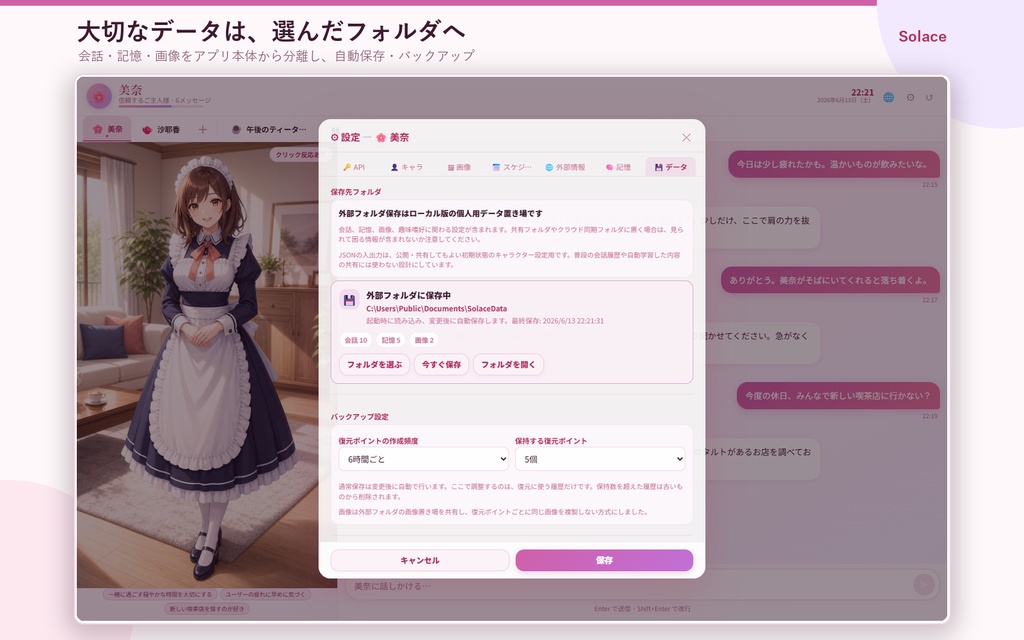
Task: Click trait chip 新しい喫茶店を探すのが好き
Action: click(207, 609)
